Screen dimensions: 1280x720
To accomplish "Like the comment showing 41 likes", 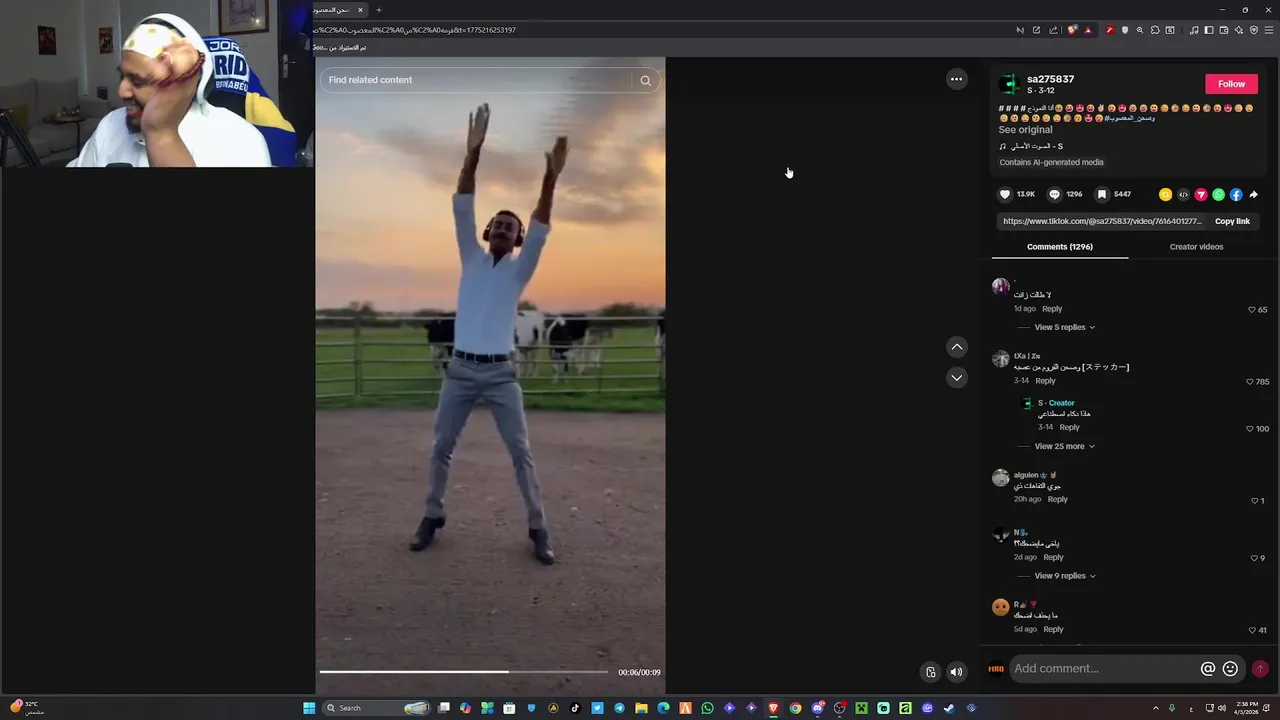I will click(x=1252, y=630).
